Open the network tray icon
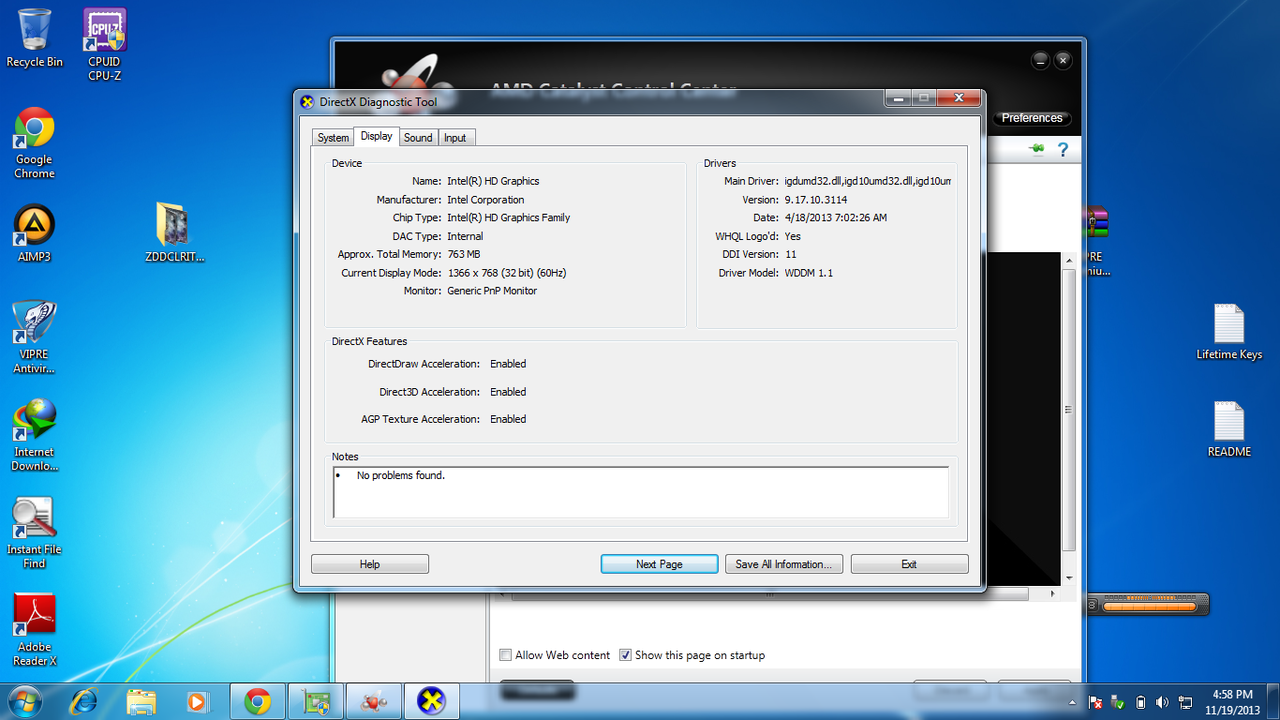Image resolution: width=1280 pixels, height=720 pixels. (1184, 702)
